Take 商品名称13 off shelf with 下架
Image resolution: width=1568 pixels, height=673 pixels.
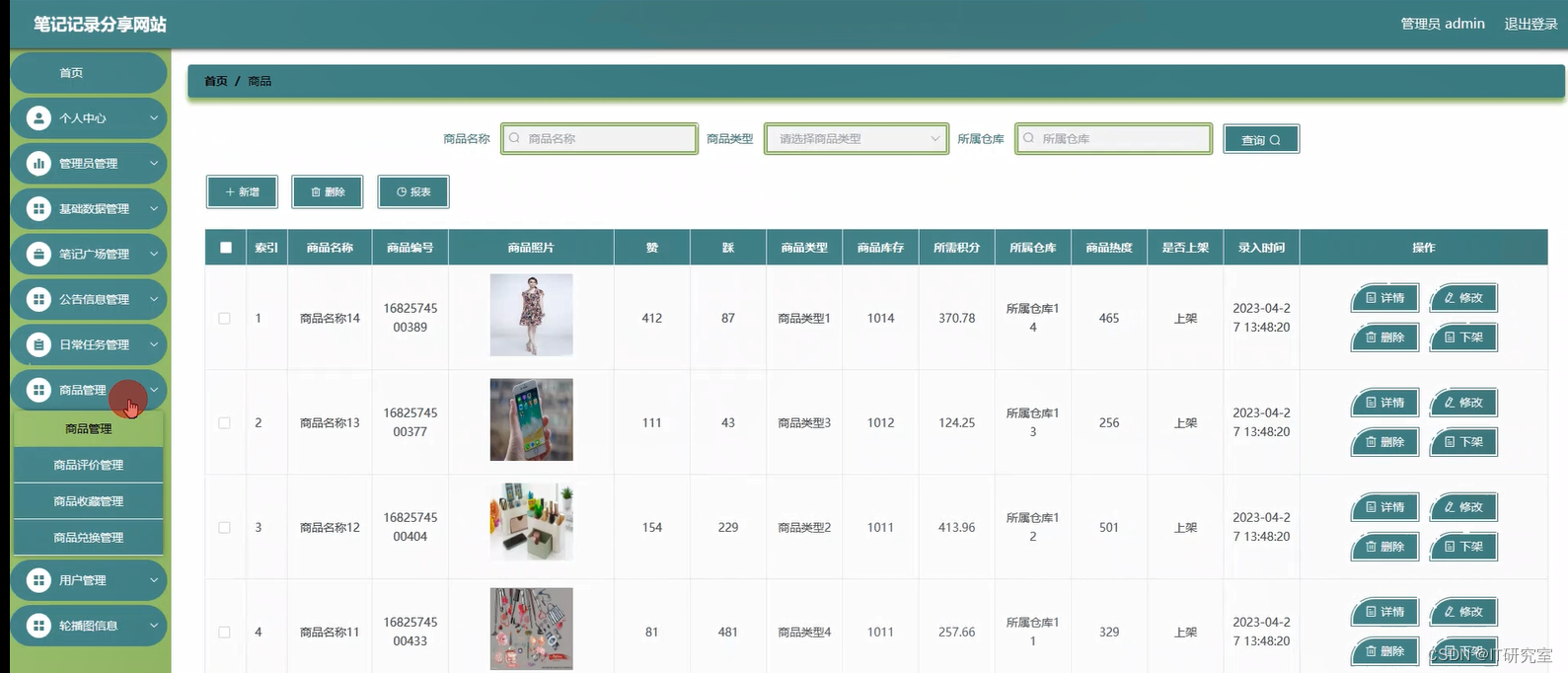[1463, 442]
